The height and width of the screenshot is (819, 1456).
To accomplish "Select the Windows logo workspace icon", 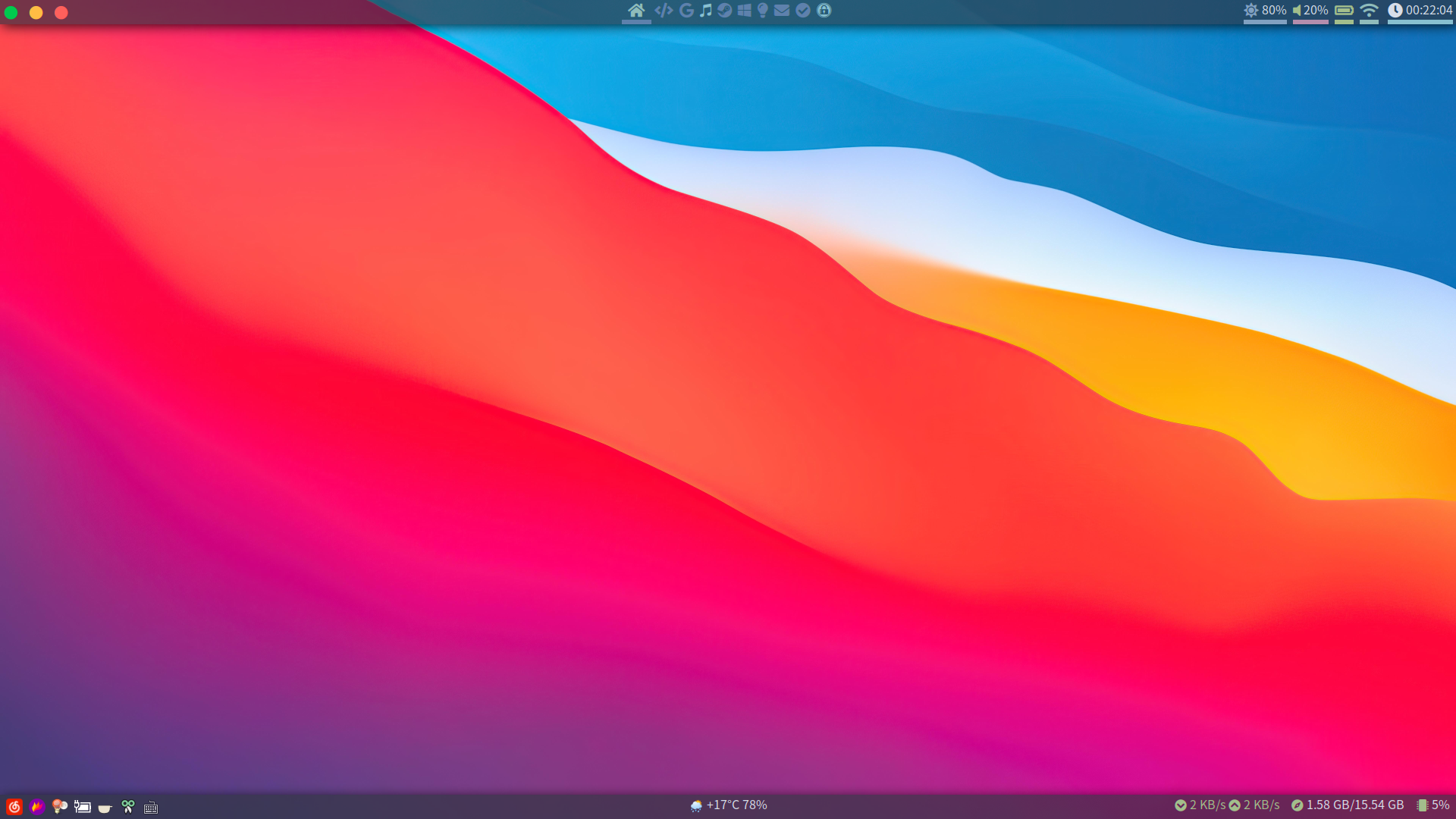I will 744,11.
